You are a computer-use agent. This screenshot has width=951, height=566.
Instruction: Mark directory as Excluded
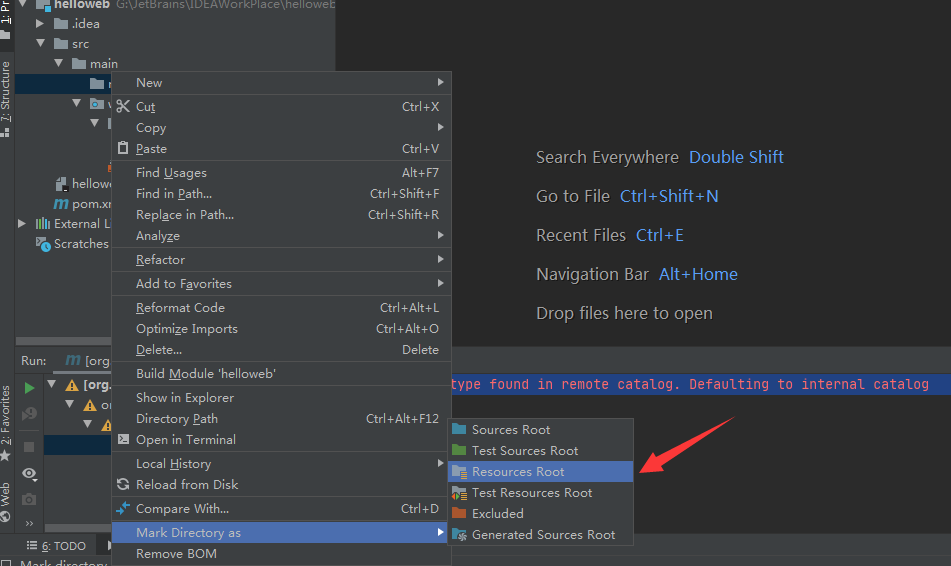(x=540, y=513)
